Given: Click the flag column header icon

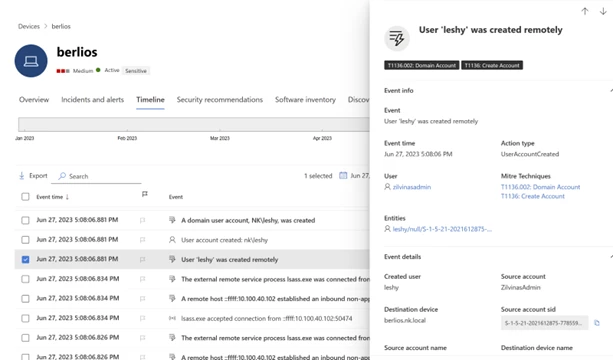Looking at the screenshot, I should tap(145, 194).
